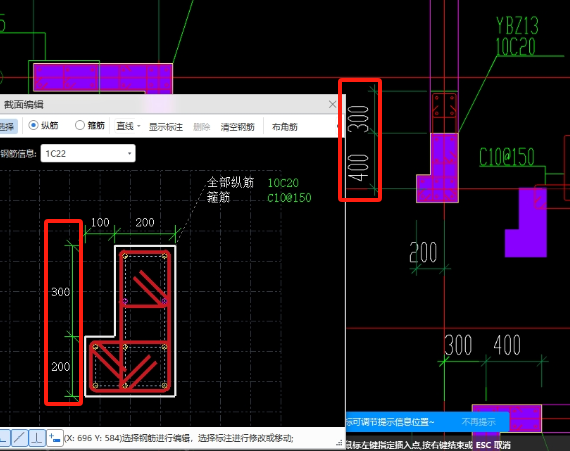Click the YBZ13 label in the drawing
This screenshot has height=451, width=570.
pos(517,26)
